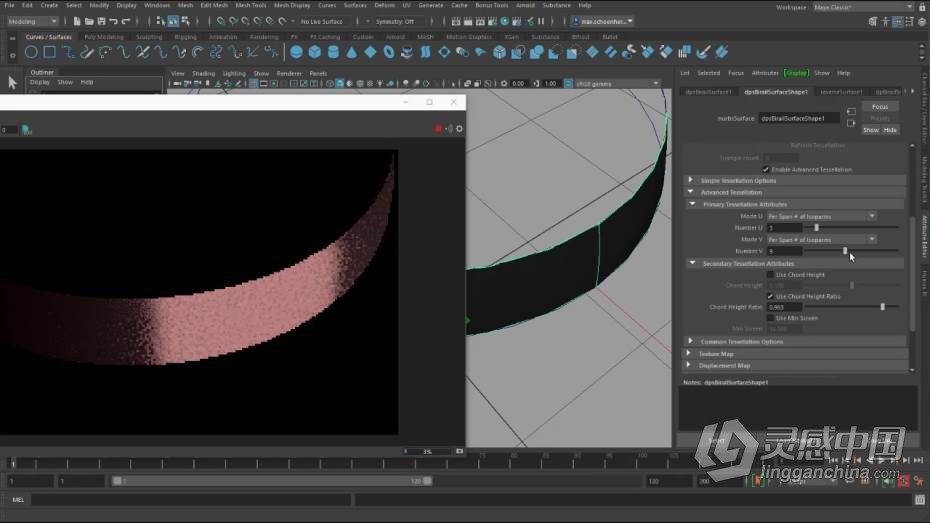Open Mode V dropdown
This screenshot has height=523, width=930.
tap(821, 240)
